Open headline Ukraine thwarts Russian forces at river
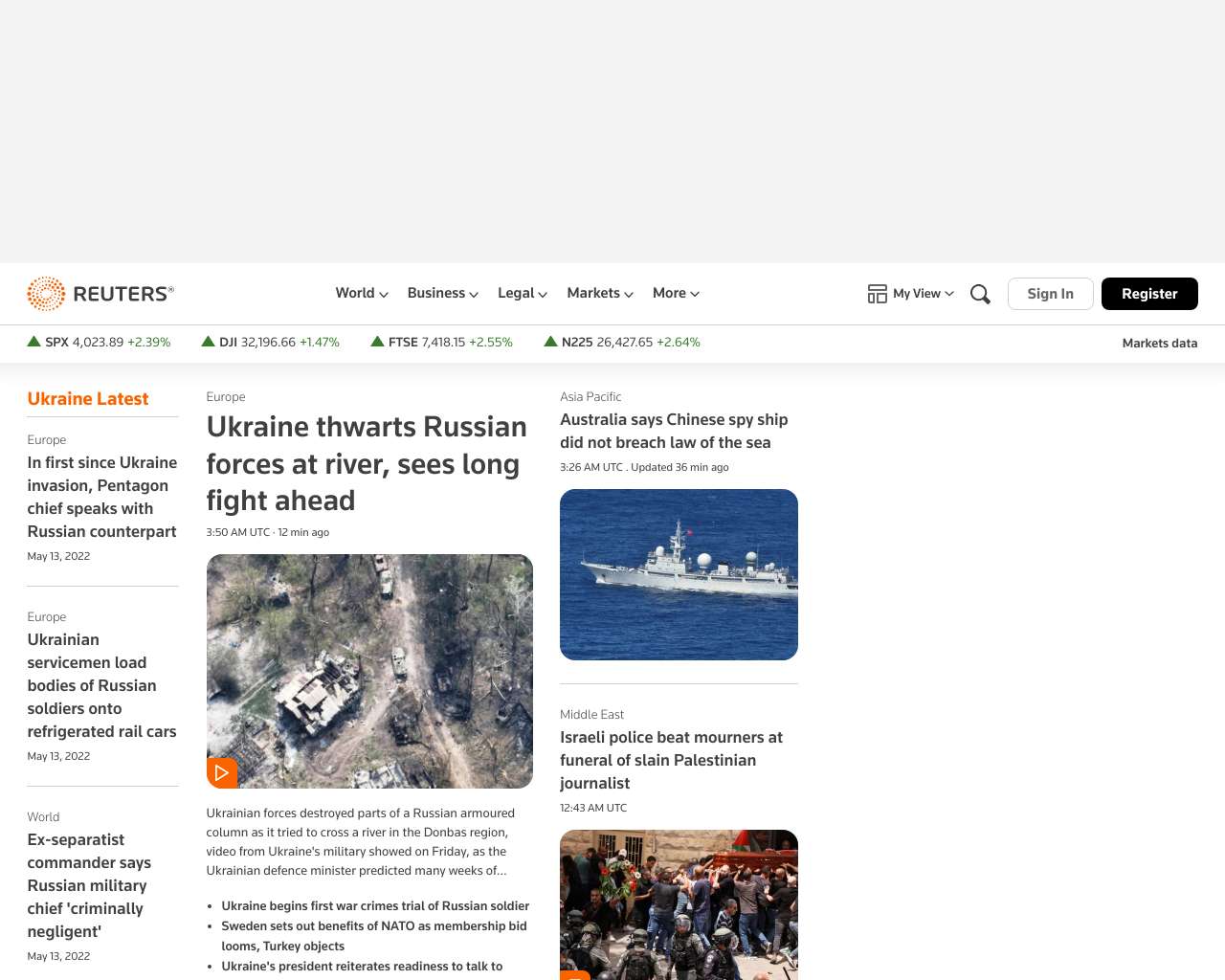 coord(367,463)
